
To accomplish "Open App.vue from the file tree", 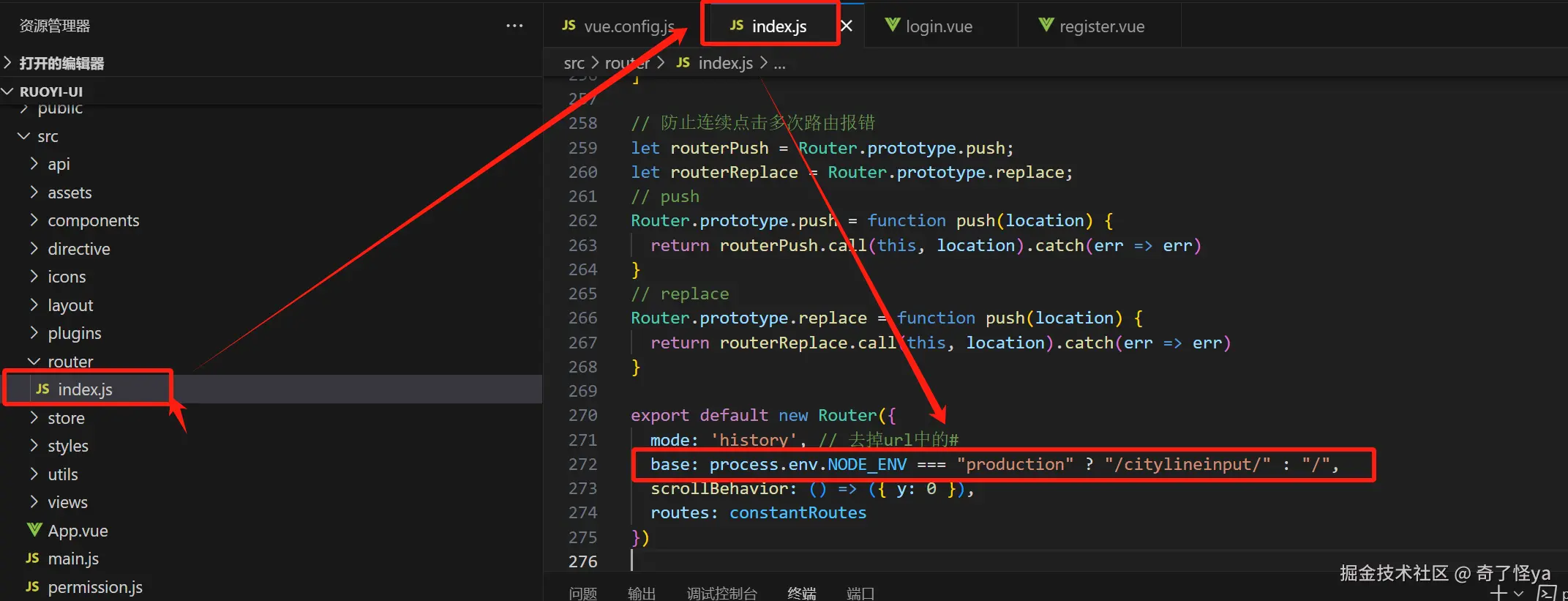I will click(78, 531).
